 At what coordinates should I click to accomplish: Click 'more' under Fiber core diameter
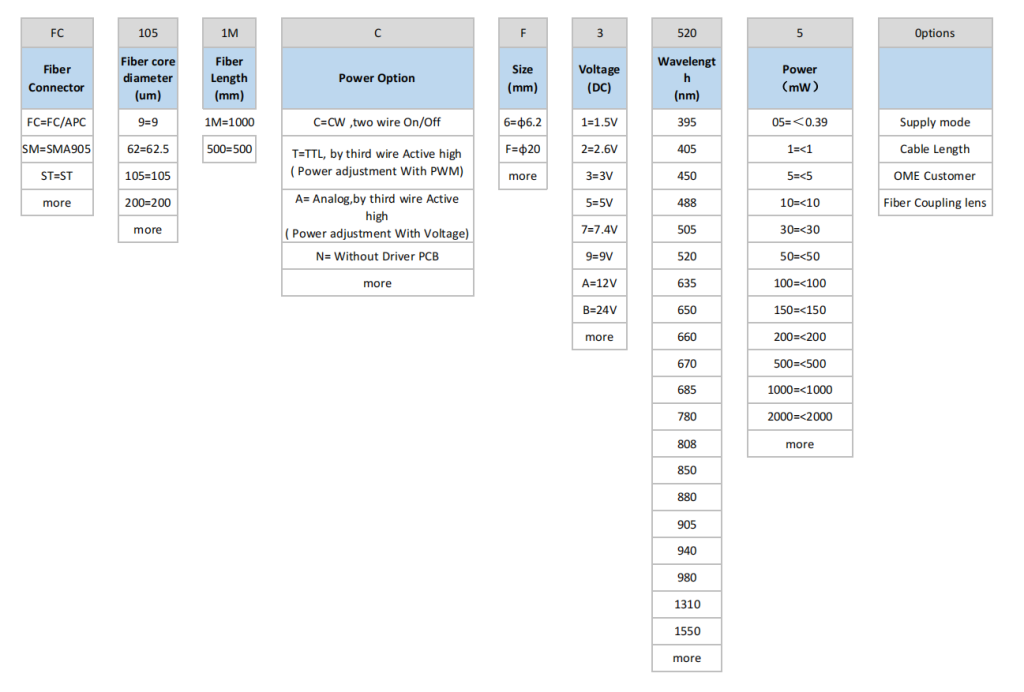click(x=147, y=230)
